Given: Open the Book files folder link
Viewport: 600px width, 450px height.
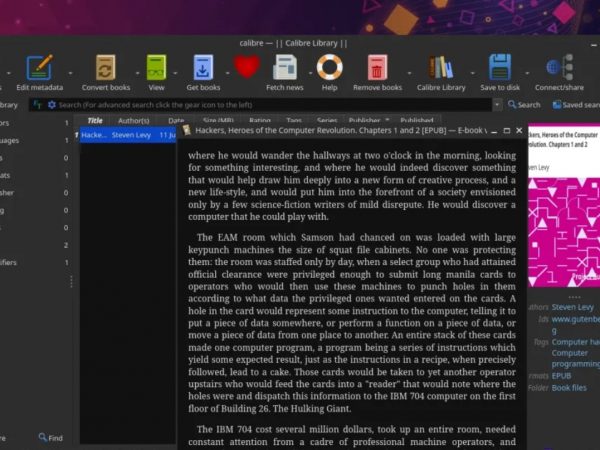Looking at the screenshot, I should 569,388.
